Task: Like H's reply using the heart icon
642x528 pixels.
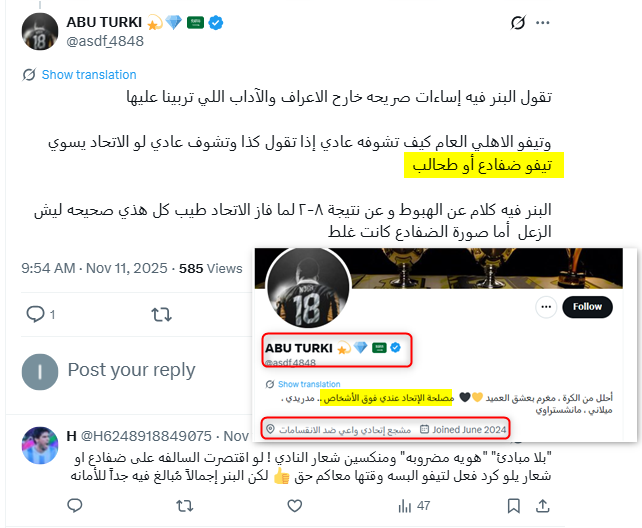Action: coord(294,506)
